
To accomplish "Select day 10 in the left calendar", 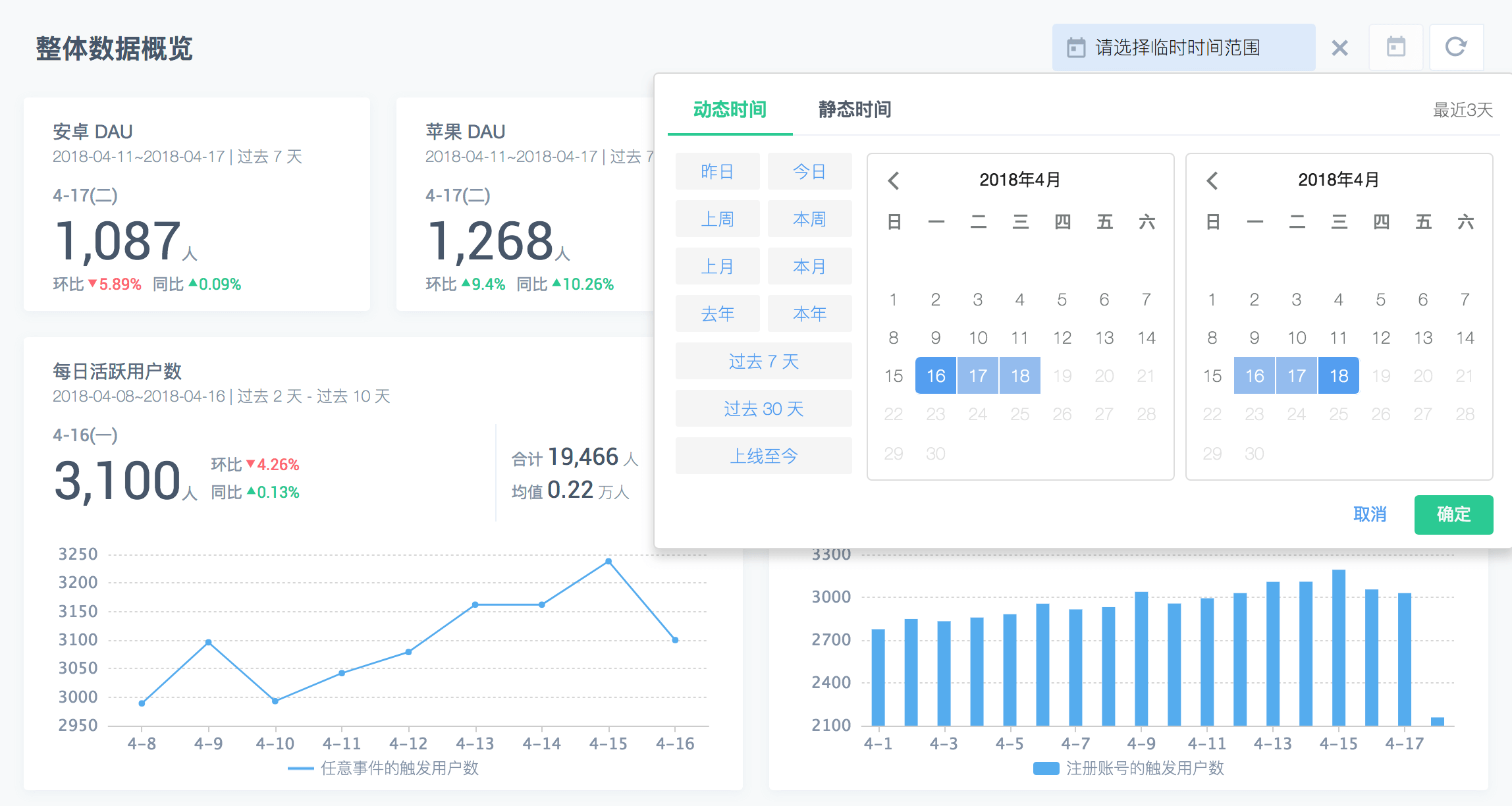I will coord(978,338).
